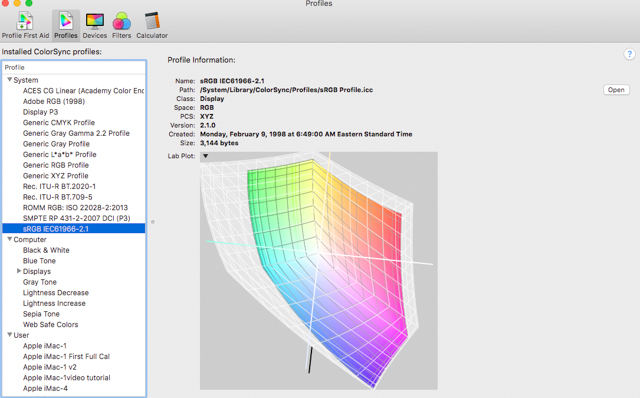Click the profile path /System/Library/ColorSync text
This screenshot has height=398, width=640.
tap(286, 90)
